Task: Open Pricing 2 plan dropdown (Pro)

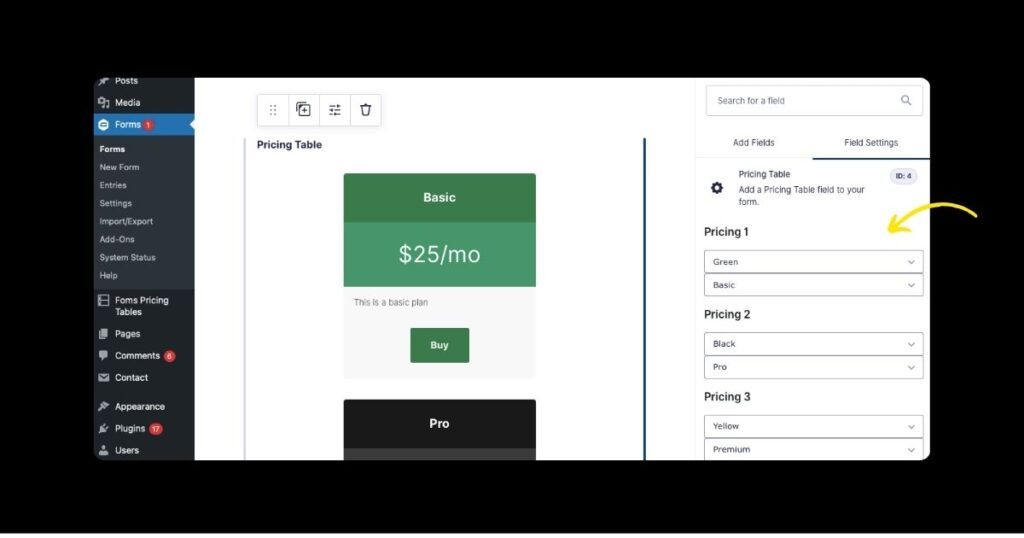Action: tap(813, 368)
